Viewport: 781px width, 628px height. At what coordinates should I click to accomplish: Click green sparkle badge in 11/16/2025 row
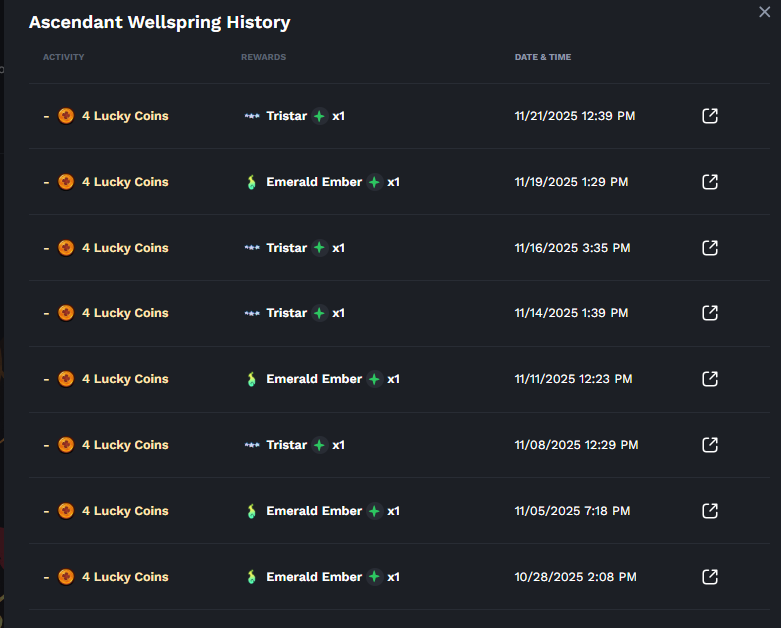coord(319,248)
